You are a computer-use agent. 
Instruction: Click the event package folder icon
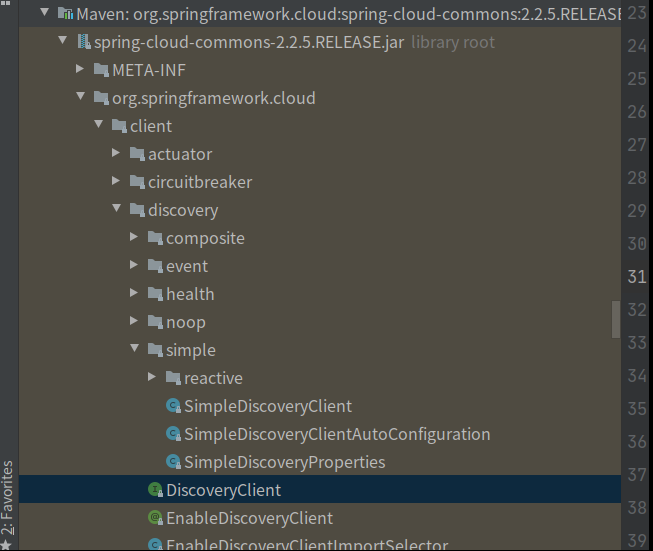155,266
